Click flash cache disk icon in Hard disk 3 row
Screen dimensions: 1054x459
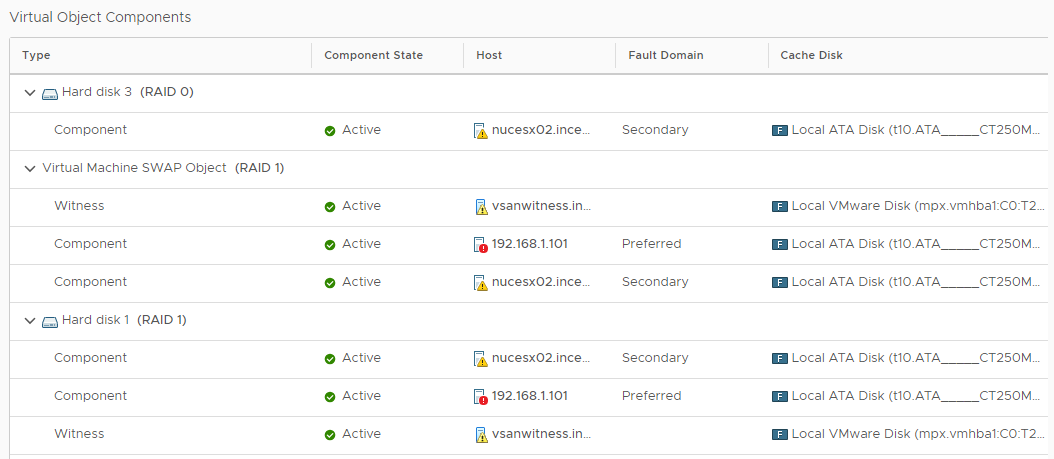point(780,130)
